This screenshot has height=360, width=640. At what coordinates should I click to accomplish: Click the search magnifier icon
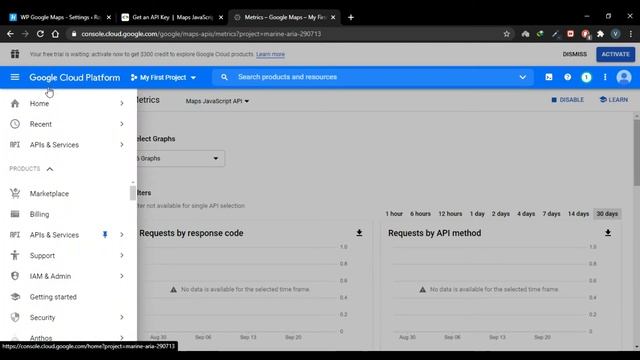click(x=224, y=77)
